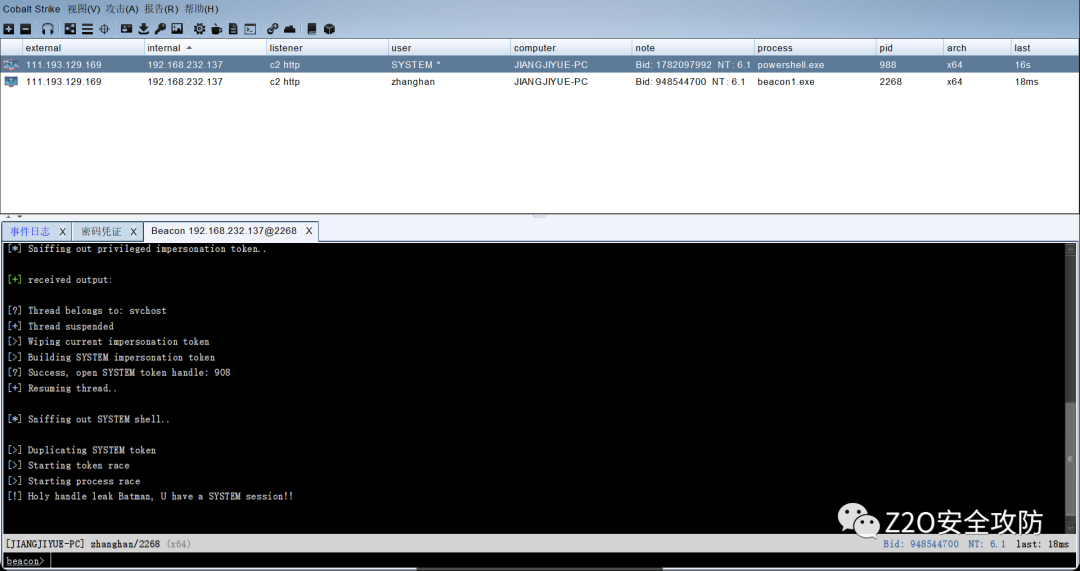
Task: Open help via the book icon
Action: (x=312, y=29)
